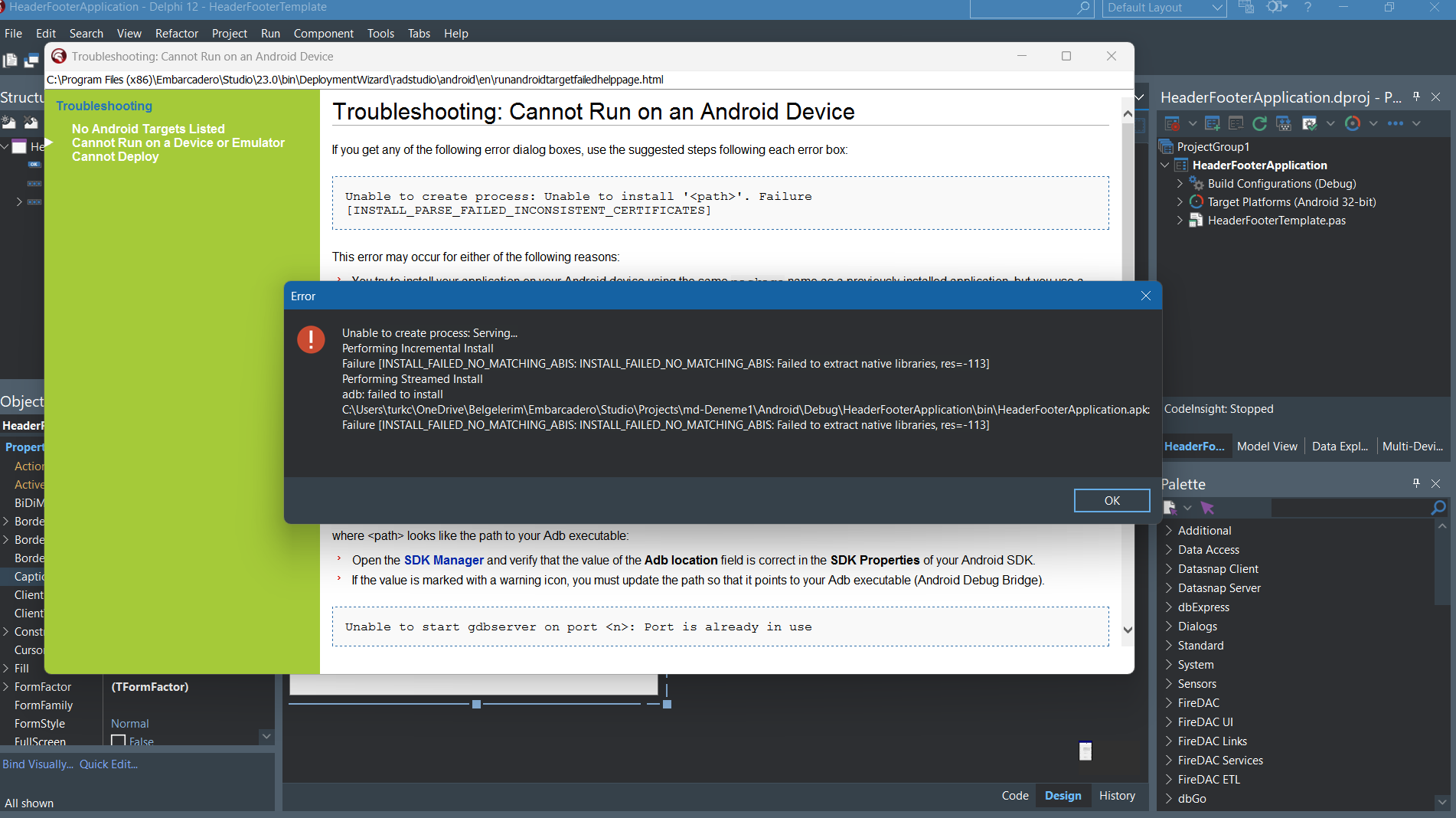Click the Troubleshooting heading in green sidebar
This screenshot has height=818, width=1456.
[x=104, y=106]
